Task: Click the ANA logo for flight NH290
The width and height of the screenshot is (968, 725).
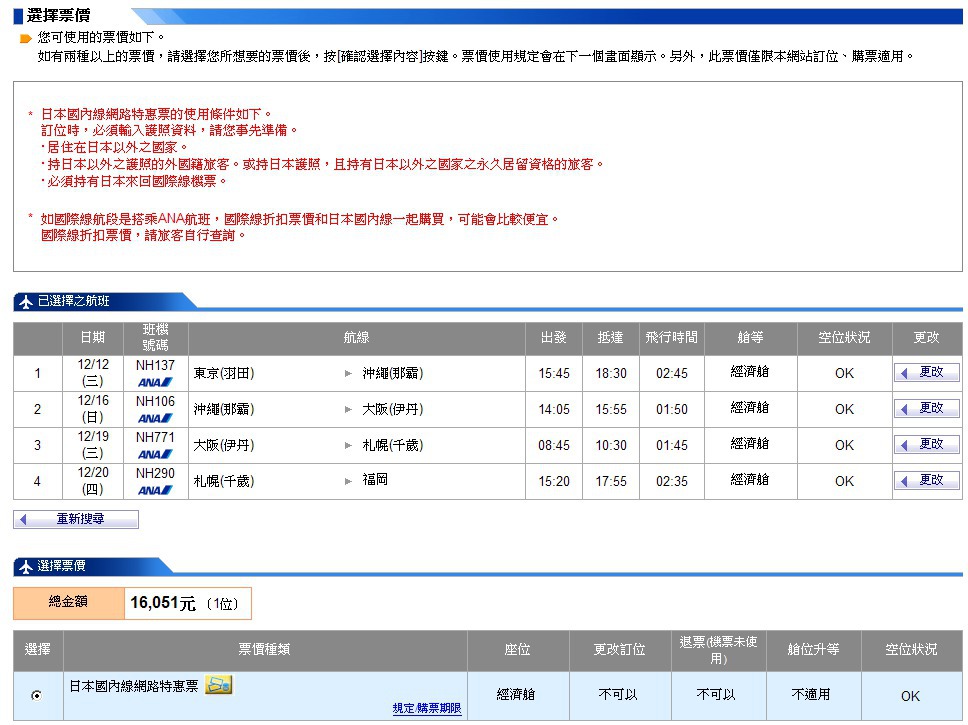Action: 155,490
